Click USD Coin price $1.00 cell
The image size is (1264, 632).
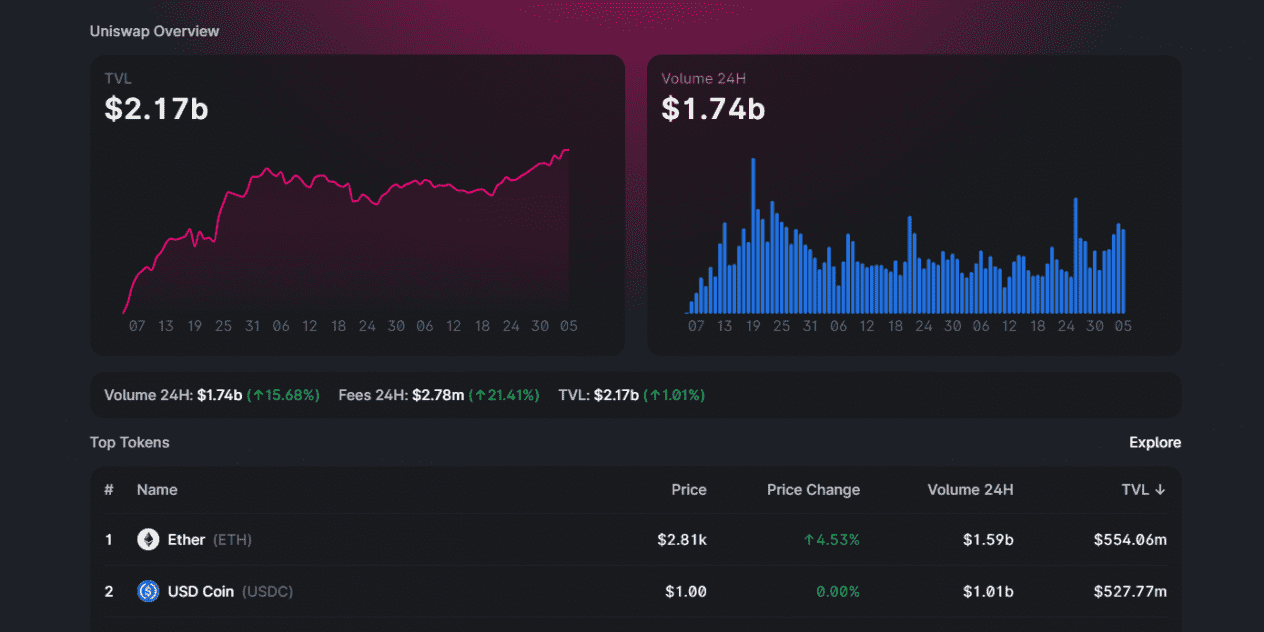686,591
